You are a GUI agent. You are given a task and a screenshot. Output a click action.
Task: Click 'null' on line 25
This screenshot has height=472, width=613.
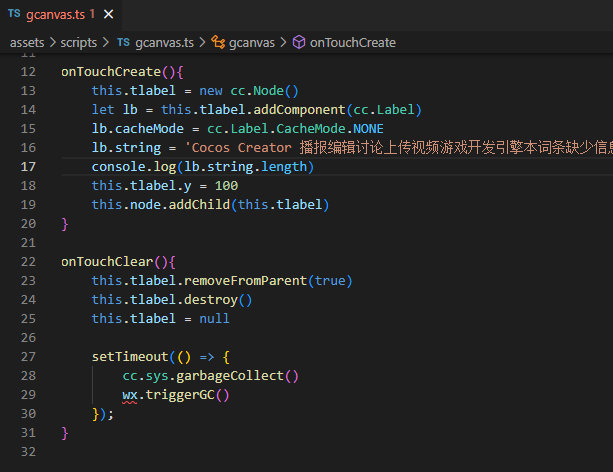pyautogui.click(x=214, y=319)
